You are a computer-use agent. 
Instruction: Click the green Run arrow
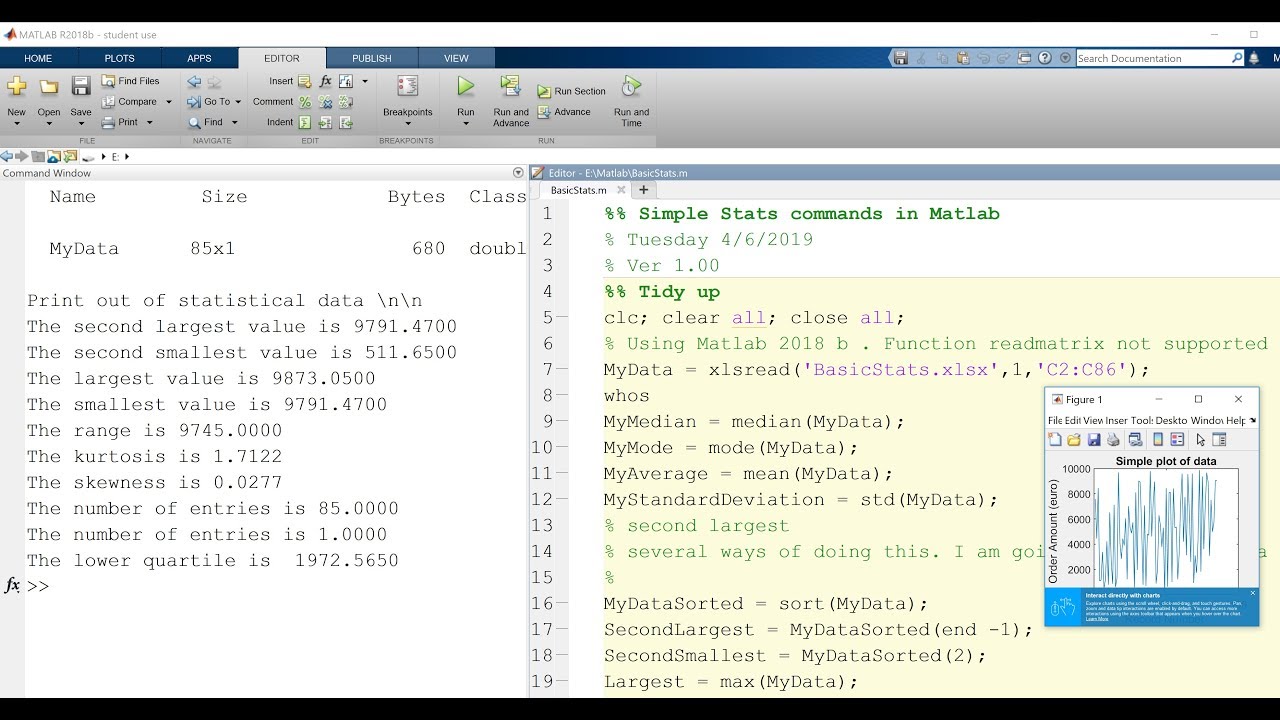pyautogui.click(x=466, y=87)
